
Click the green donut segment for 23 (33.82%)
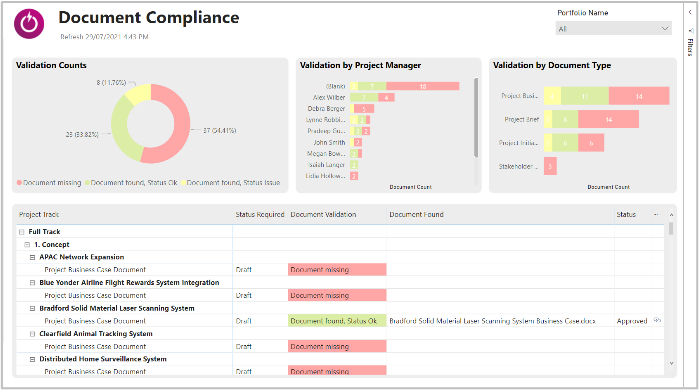click(x=120, y=131)
